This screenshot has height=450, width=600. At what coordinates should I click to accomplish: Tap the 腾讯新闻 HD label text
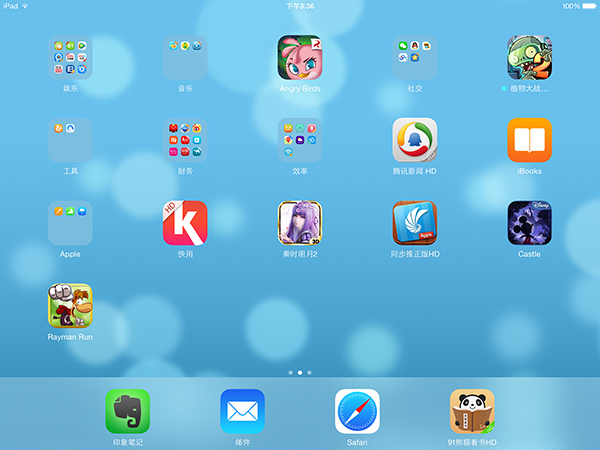click(x=415, y=171)
